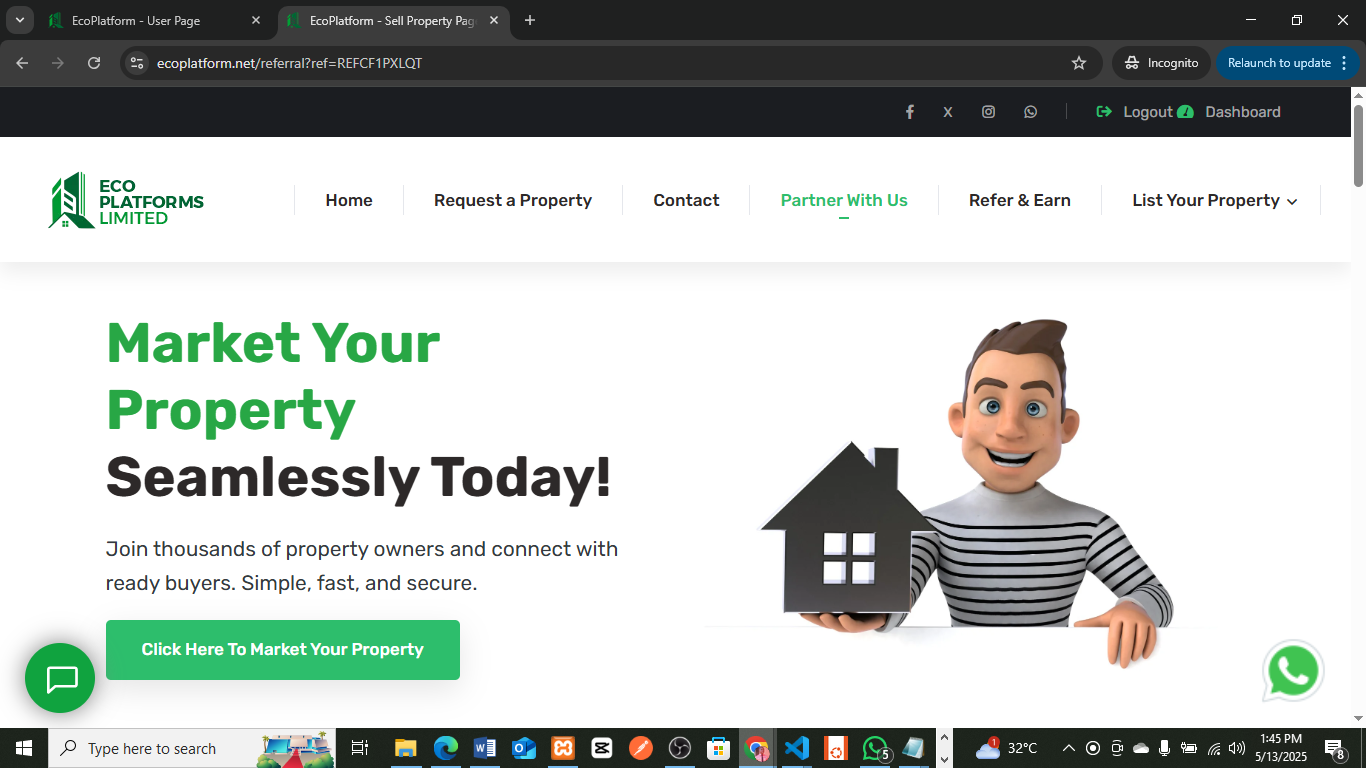
Task: Go to Refer & Earn menu item
Action: 1019,200
